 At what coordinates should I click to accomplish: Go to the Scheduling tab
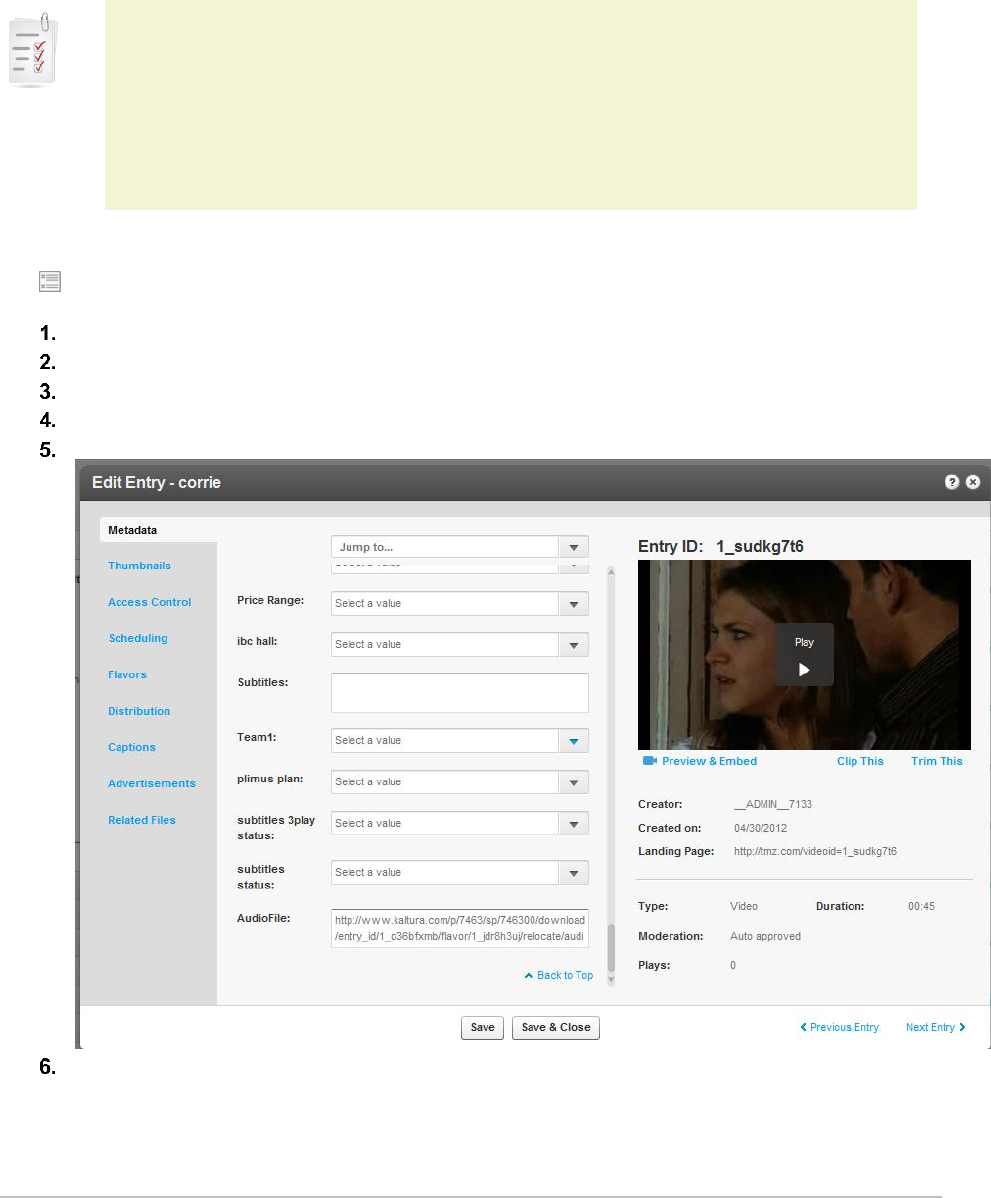(x=138, y=638)
